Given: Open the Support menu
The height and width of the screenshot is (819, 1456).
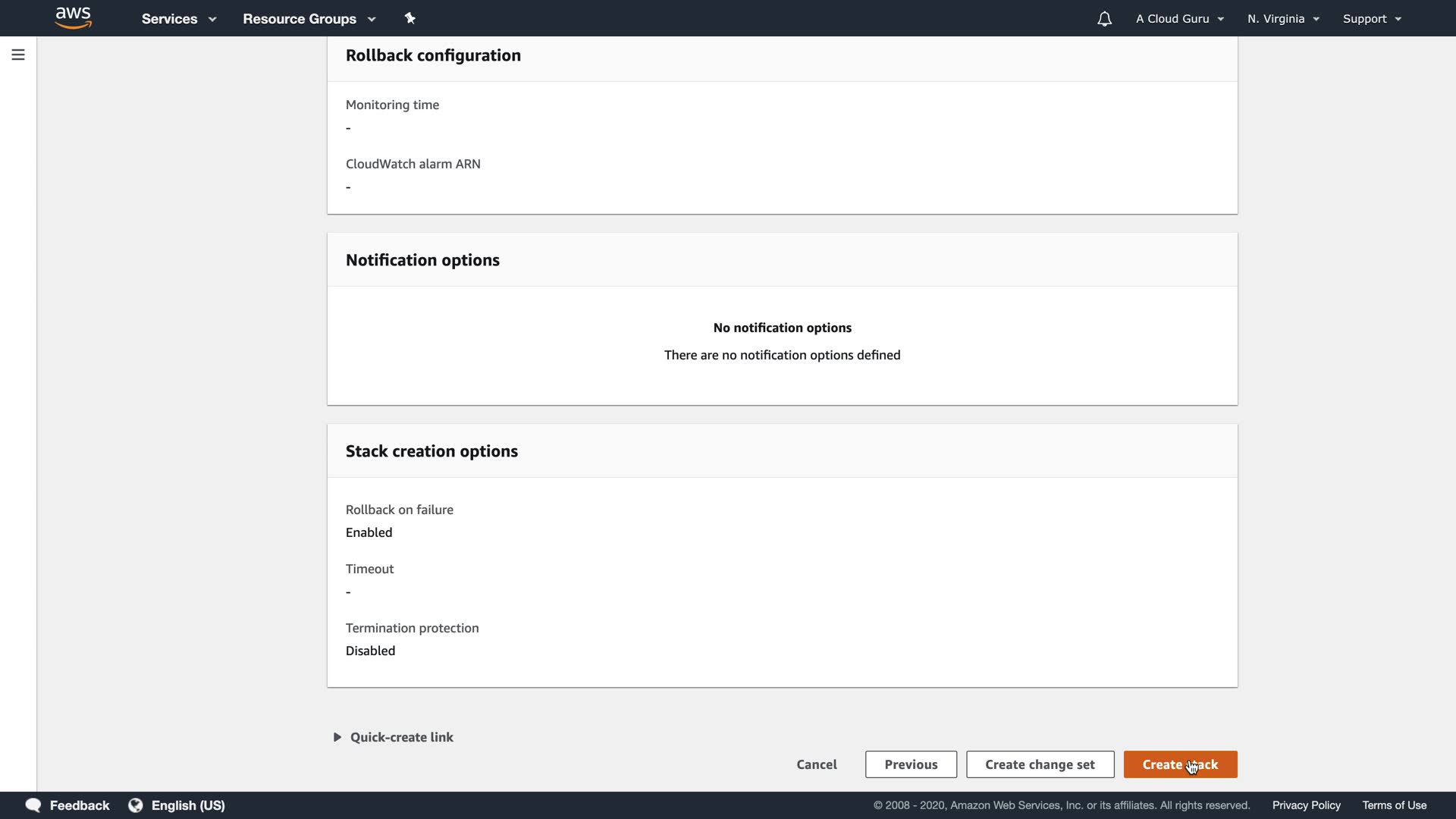Looking at the screenshot, I should [x=1372, y=19].
